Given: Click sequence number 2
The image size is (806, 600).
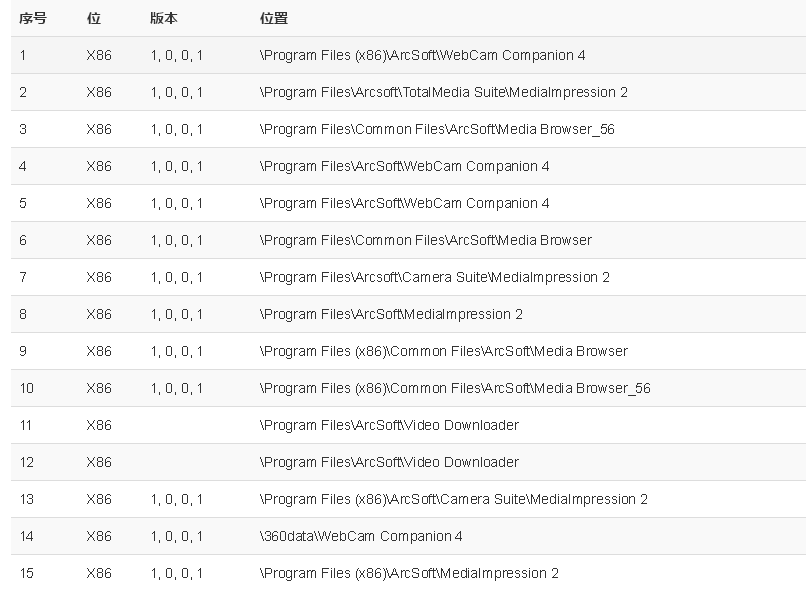Looking at the screenshot, I should tap(23, 92).
